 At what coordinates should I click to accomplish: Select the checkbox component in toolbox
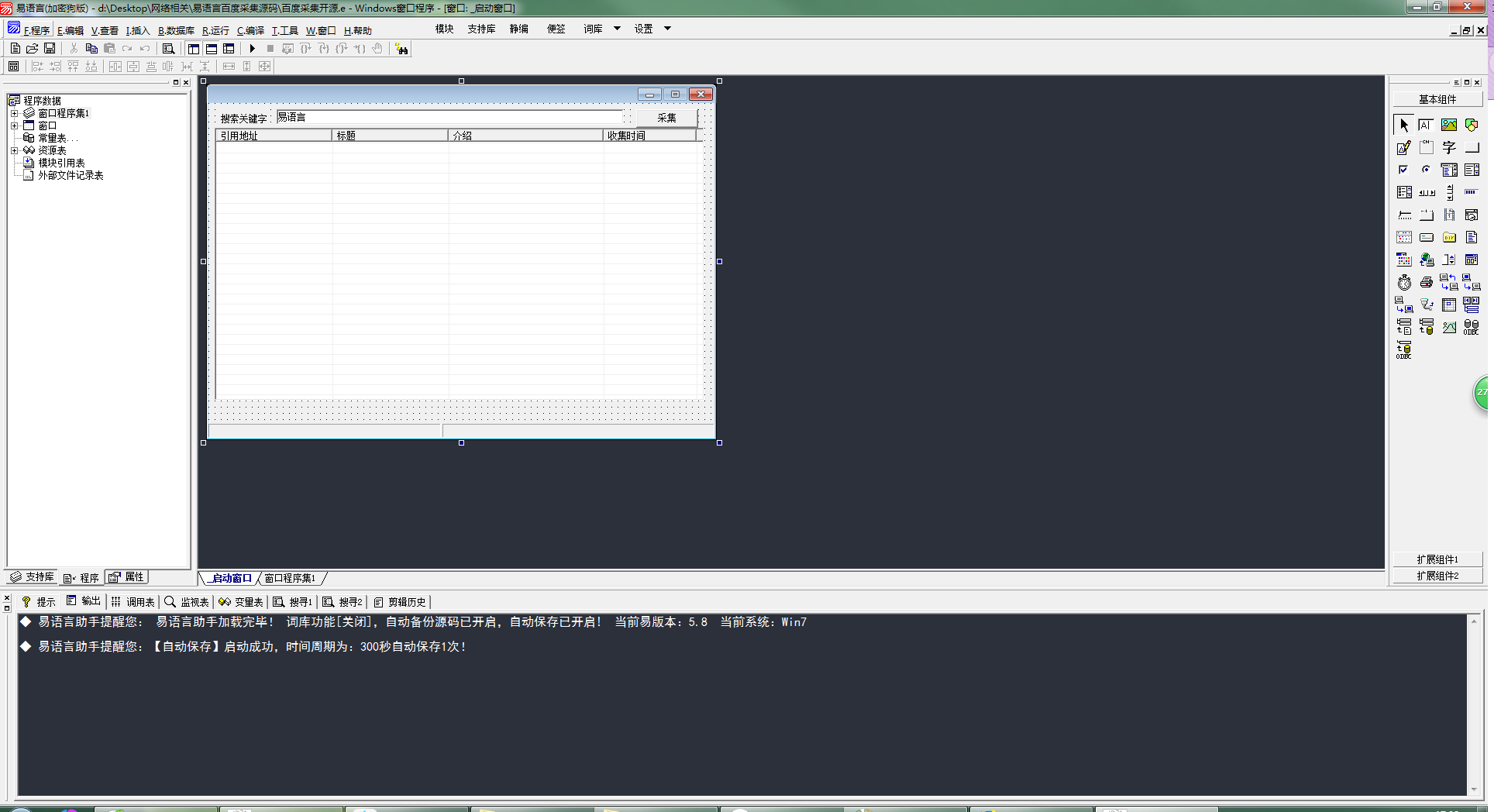click(x=1403, y=170)
